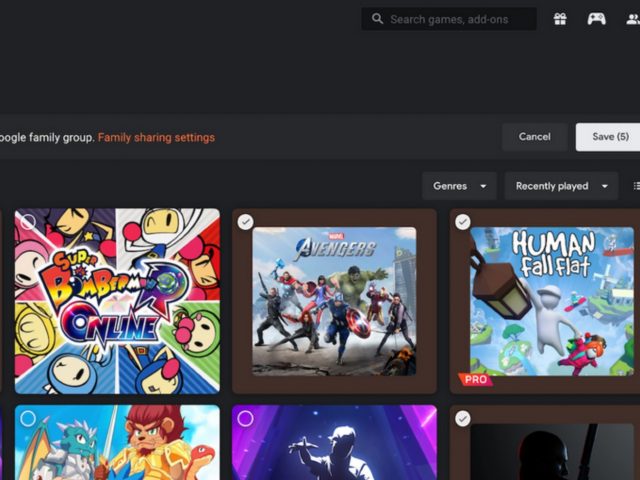The width and height of the screenshot is (640, 480).
Task: Uncheck the dark hooded figure game checkbox
Action: (463, 418)
